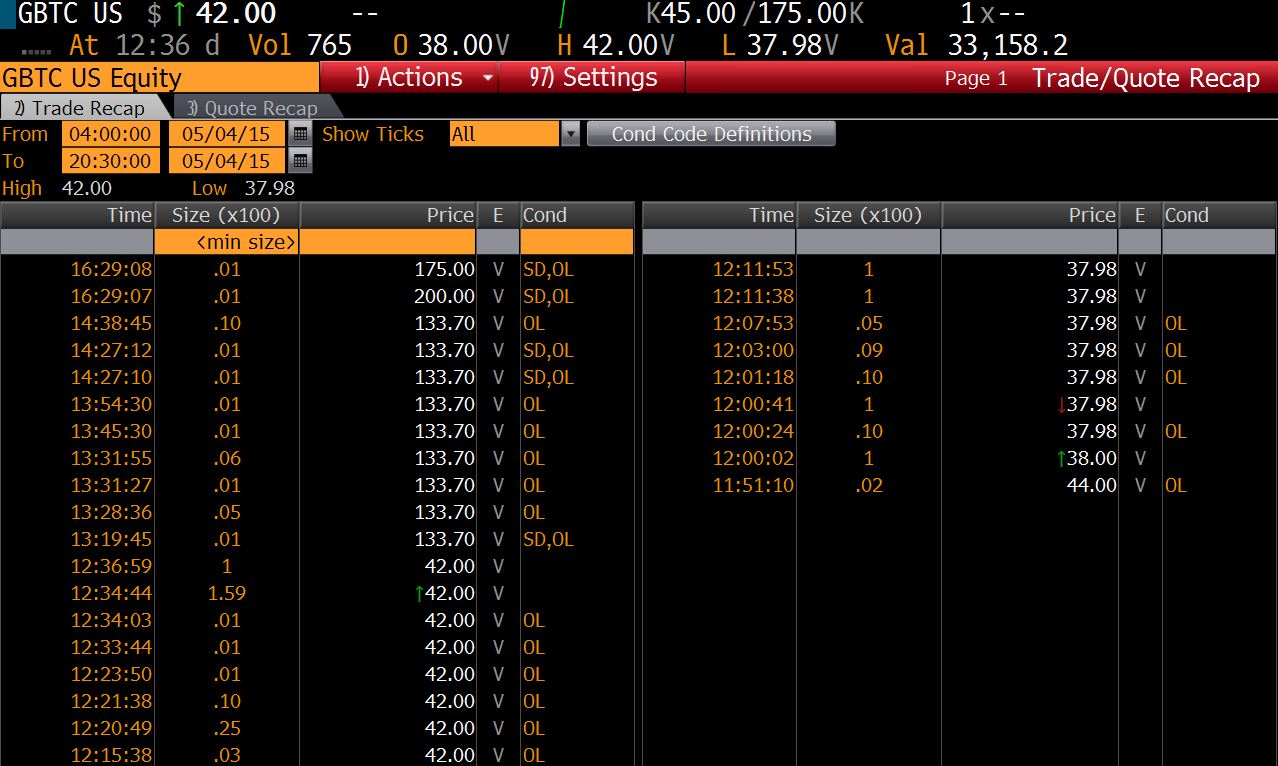Switch to the Trade Recap tab
1278x766 pixels.
pos(82,108)
